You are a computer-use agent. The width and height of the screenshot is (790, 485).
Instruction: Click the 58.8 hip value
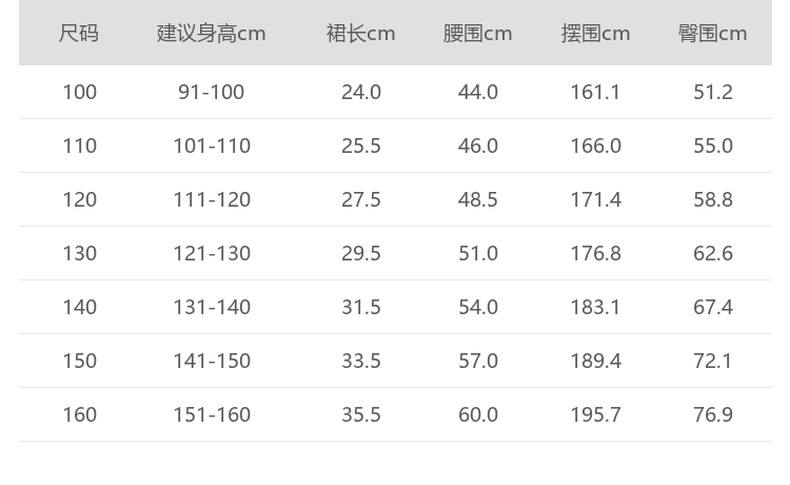tap(713, 200)
